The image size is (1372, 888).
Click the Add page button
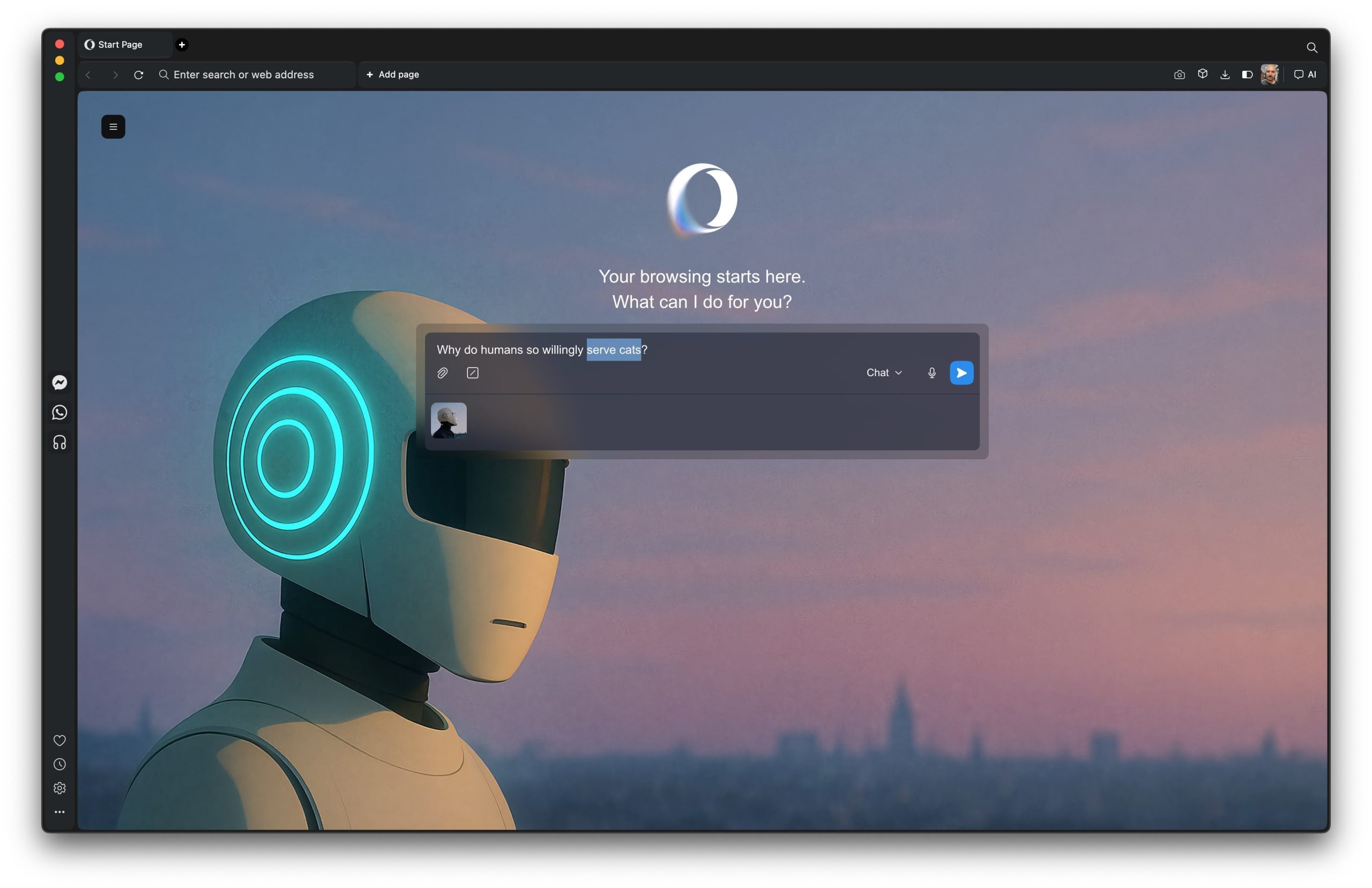[x=392, y=74]
